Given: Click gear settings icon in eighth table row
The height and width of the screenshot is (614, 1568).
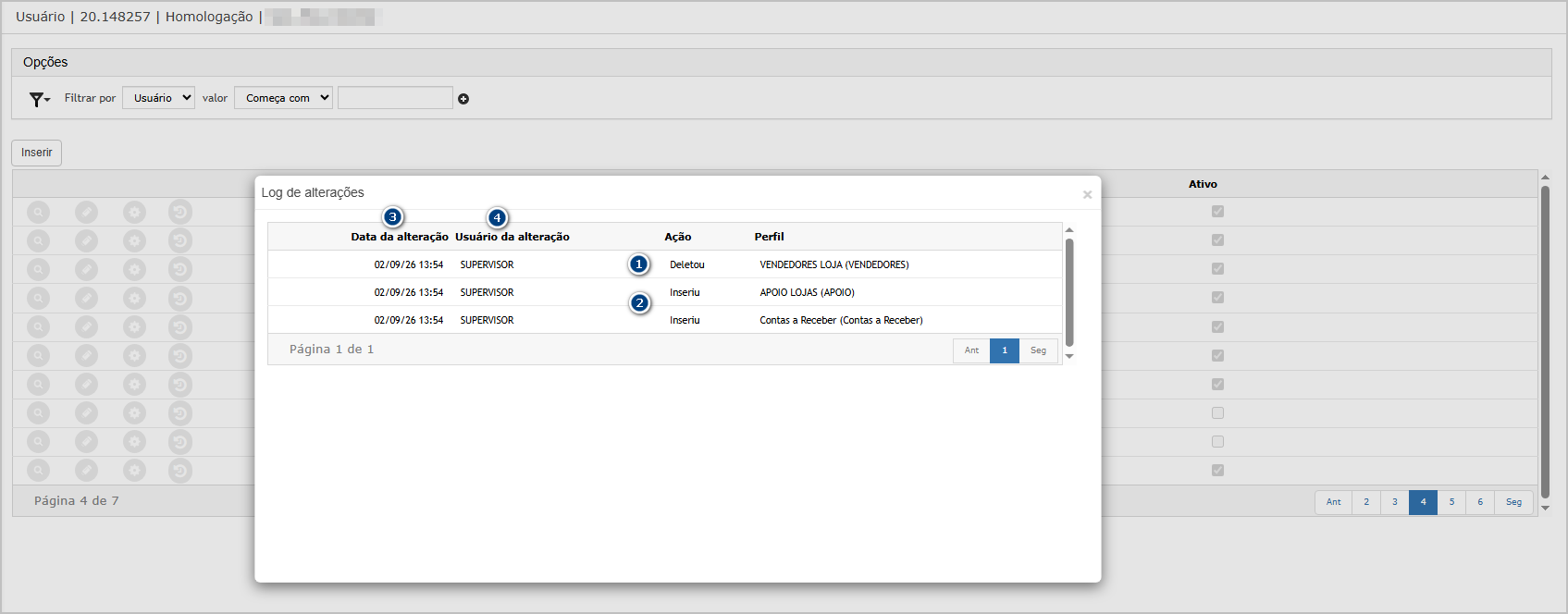Looking at the screenshot, I should tap(134, 413).
